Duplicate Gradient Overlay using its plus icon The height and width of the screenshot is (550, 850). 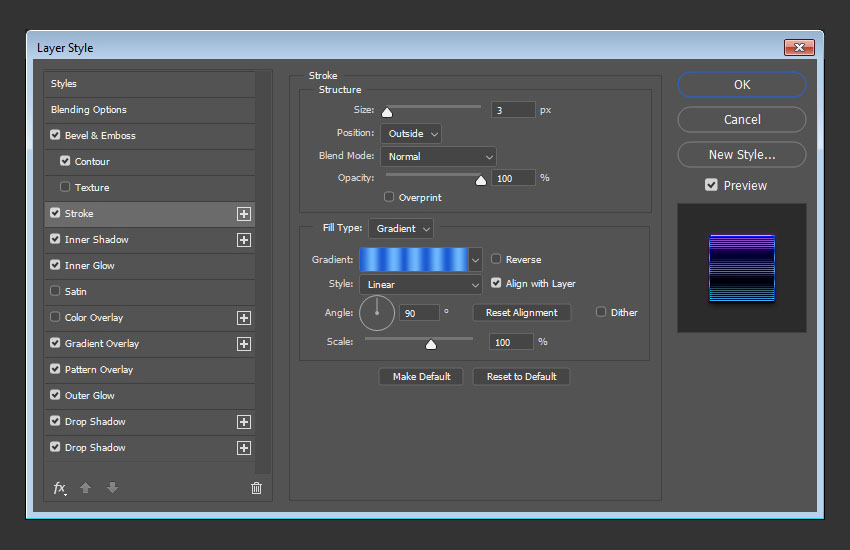[243, 344]
